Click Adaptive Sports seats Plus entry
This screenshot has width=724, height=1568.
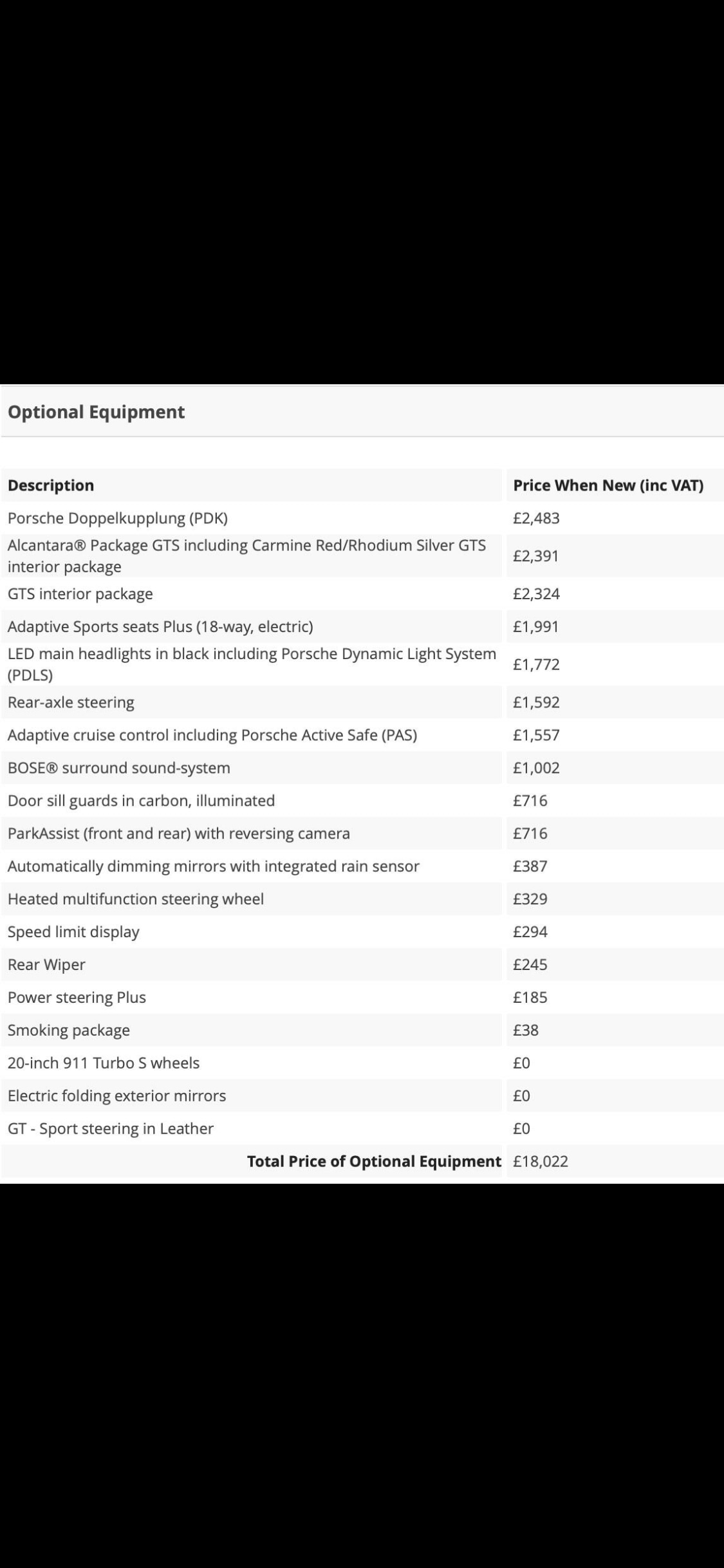[160, 626]
